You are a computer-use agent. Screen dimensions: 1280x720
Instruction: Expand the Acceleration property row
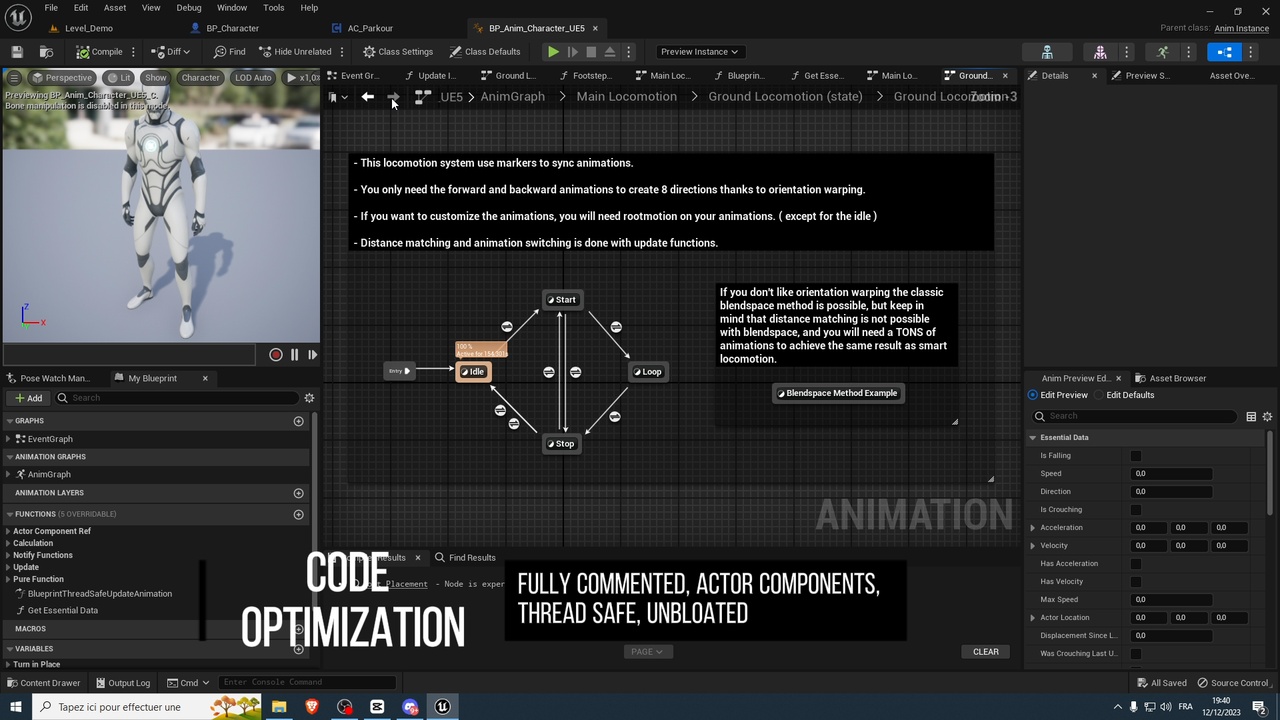coord(1033,528)
